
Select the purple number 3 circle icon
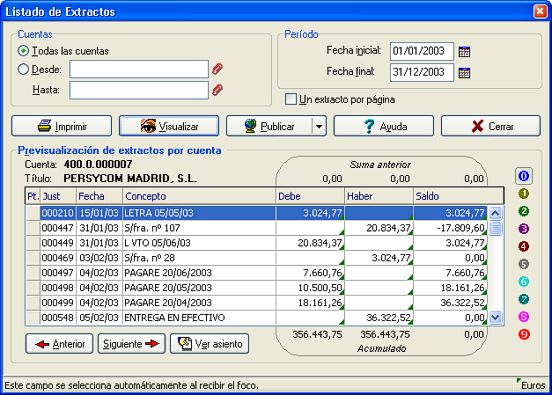(x=523, y=228)
